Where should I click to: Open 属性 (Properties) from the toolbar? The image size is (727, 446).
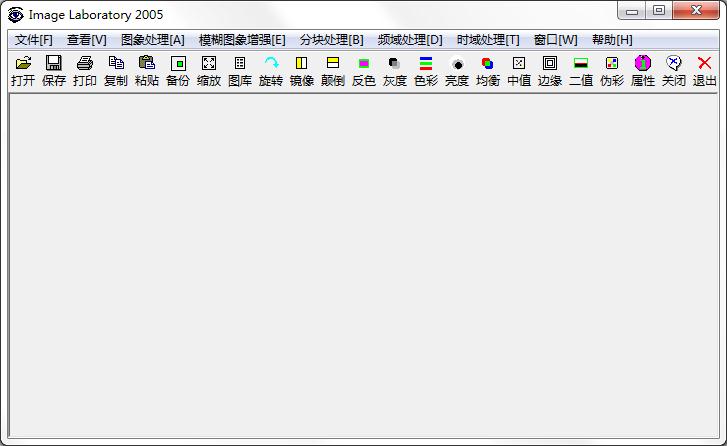(643, 63)
